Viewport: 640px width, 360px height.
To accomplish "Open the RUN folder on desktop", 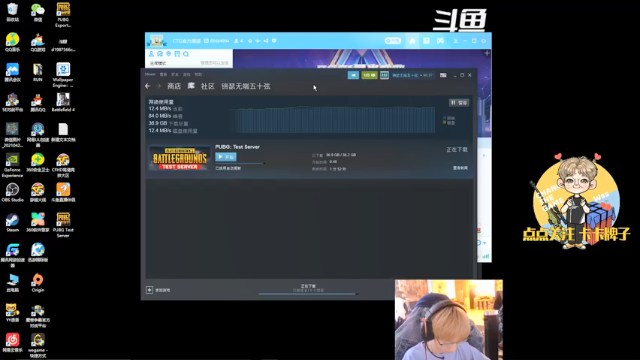I will click(38, 72).
